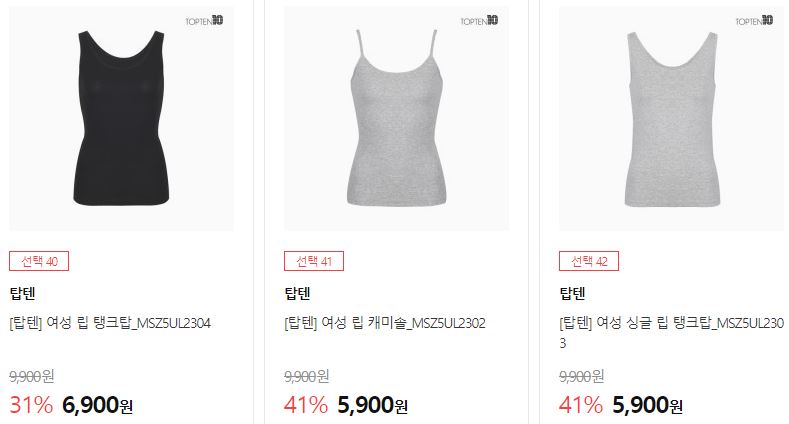Open the black rib tank top image
This screenshot has height=424, width=789.
pyautogui.click(x=121, y=119)
